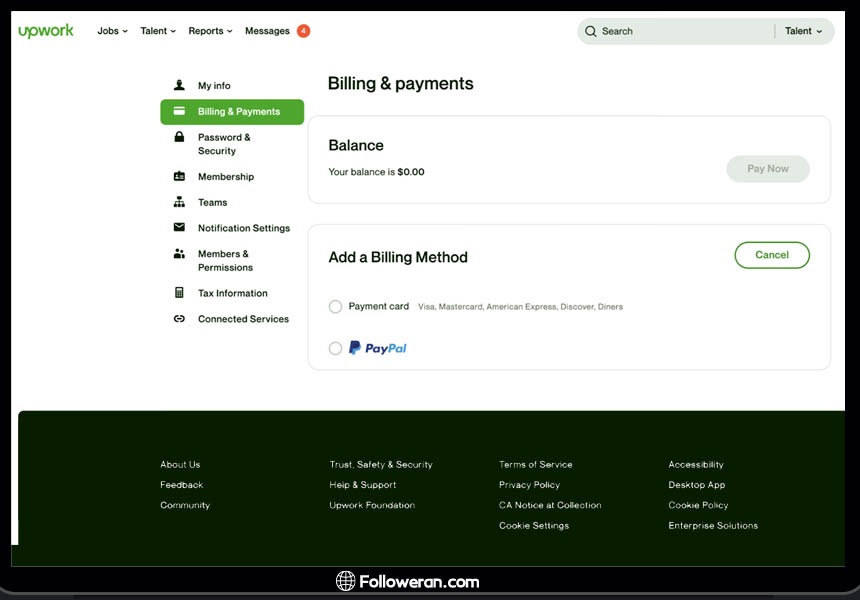Click the Tax Information calculator icon
The height and width of the screenshot is (600, 860).
(x=179, y=293)
